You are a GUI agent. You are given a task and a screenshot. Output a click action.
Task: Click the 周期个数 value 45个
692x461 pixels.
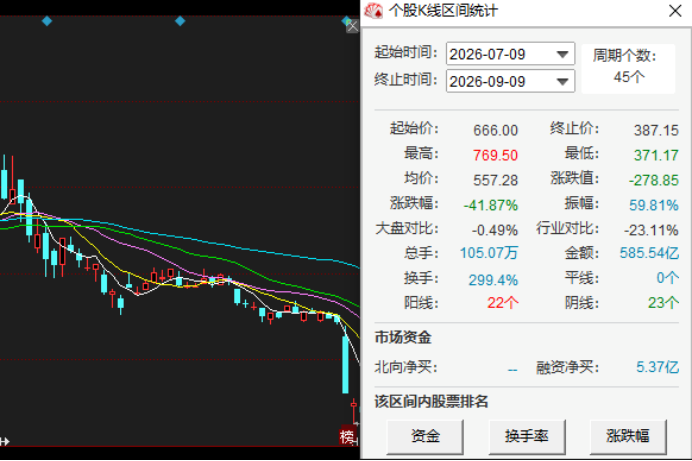pos(629,77)
